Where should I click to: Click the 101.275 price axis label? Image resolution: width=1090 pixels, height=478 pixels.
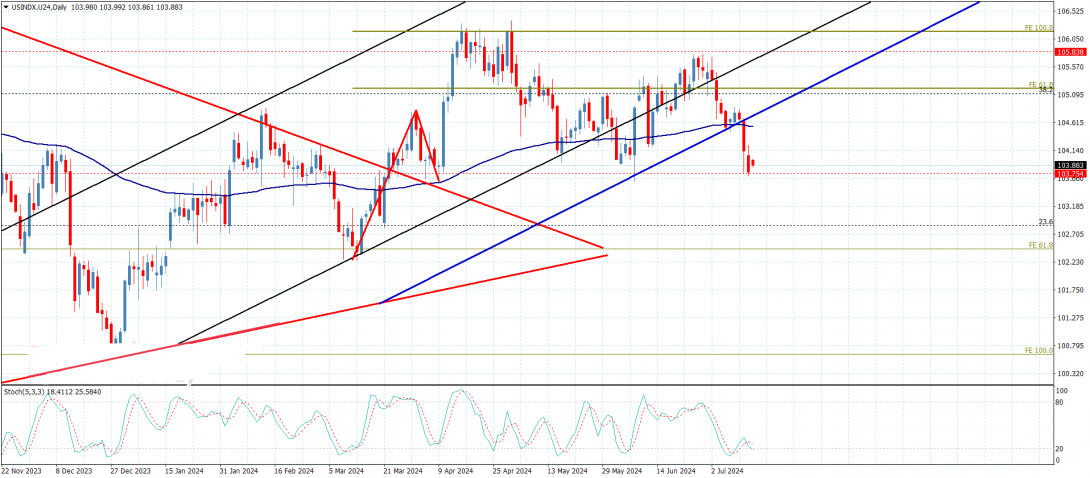(1071, 318)
